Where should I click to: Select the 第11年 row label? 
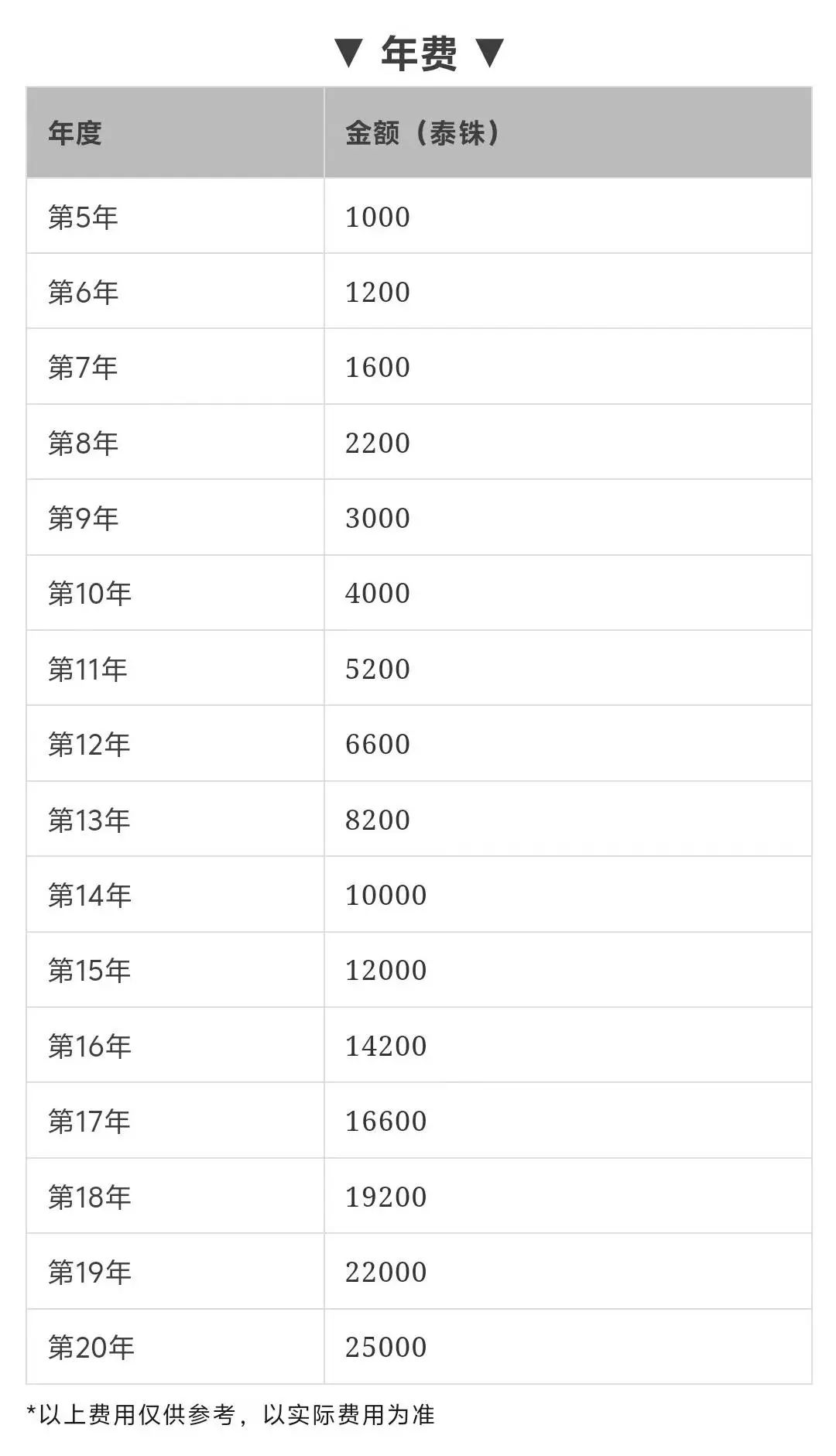tap(87, 669)
